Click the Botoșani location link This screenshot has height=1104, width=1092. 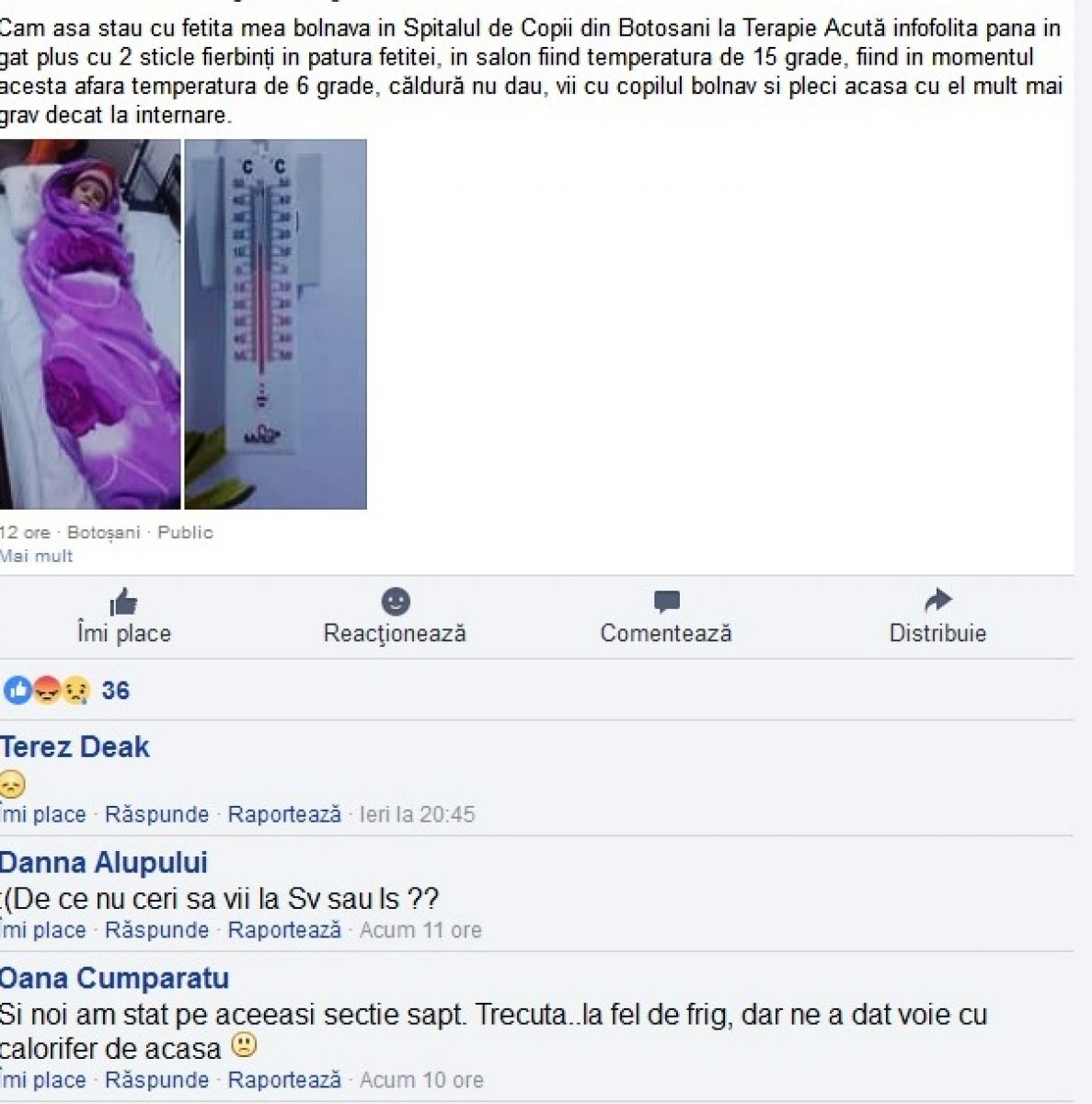pos(104,533)
